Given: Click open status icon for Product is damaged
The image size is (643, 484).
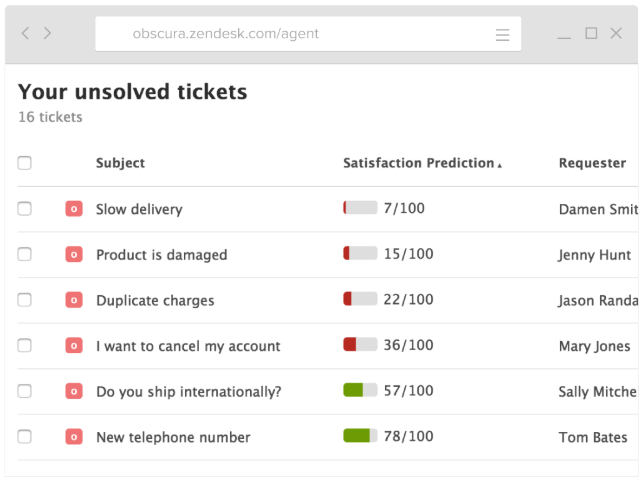Looking at the screenshot, I should coord(74,254).
